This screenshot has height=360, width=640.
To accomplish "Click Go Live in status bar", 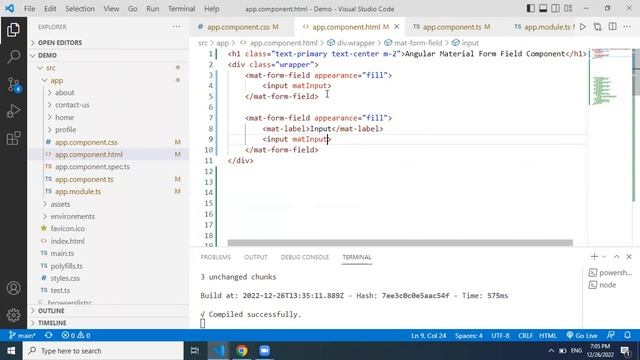I will pyautogui.click(x=582, y=336).
